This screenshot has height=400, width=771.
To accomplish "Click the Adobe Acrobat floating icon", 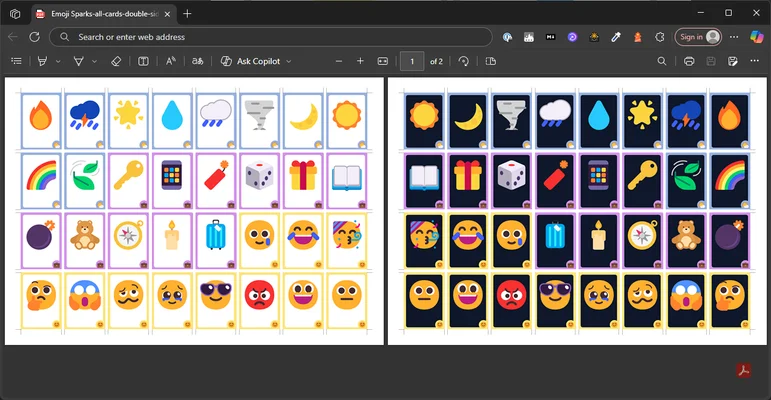I will pos(743,370).
